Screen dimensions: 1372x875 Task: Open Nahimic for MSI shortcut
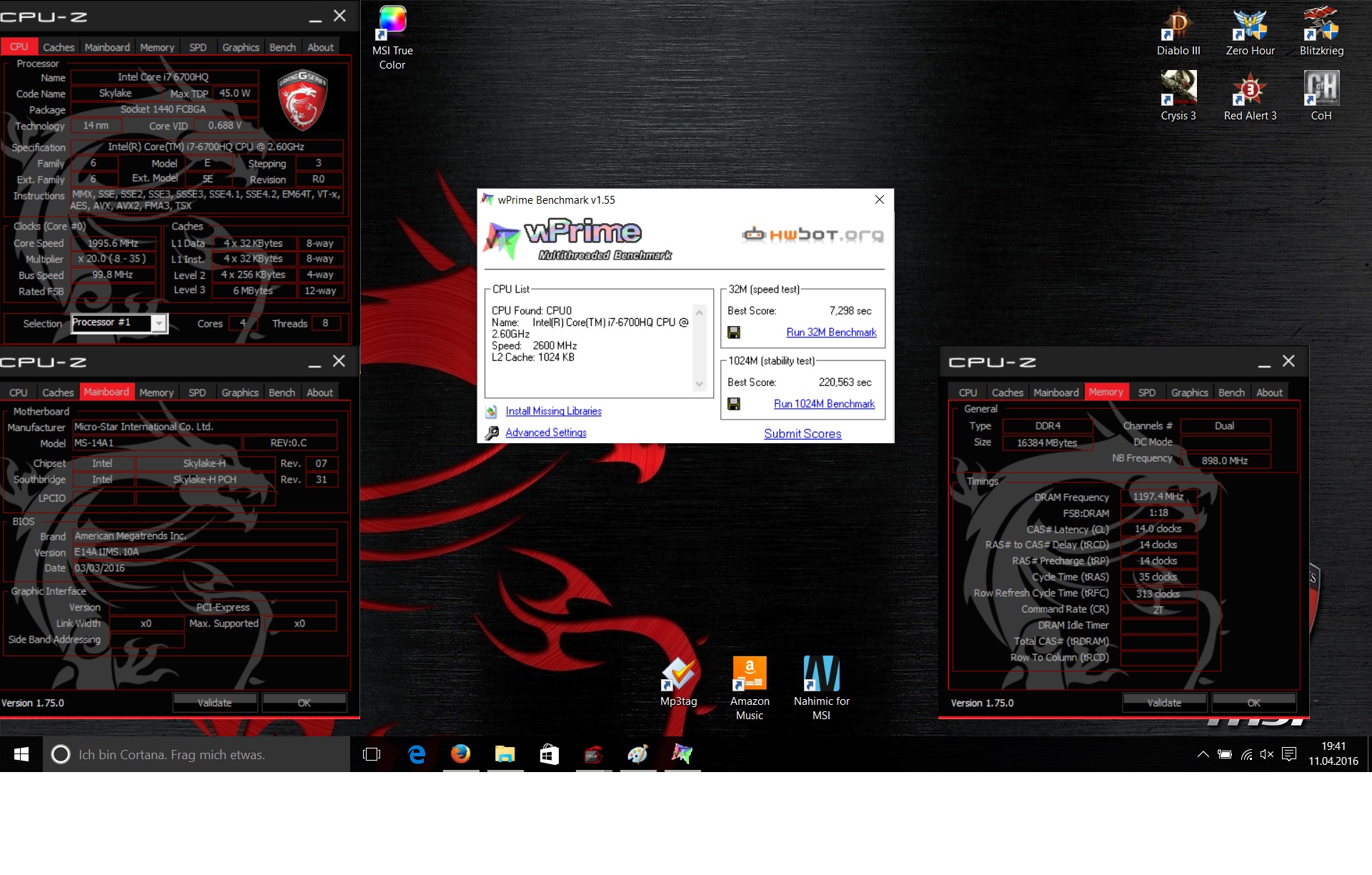tap(821, 688)
